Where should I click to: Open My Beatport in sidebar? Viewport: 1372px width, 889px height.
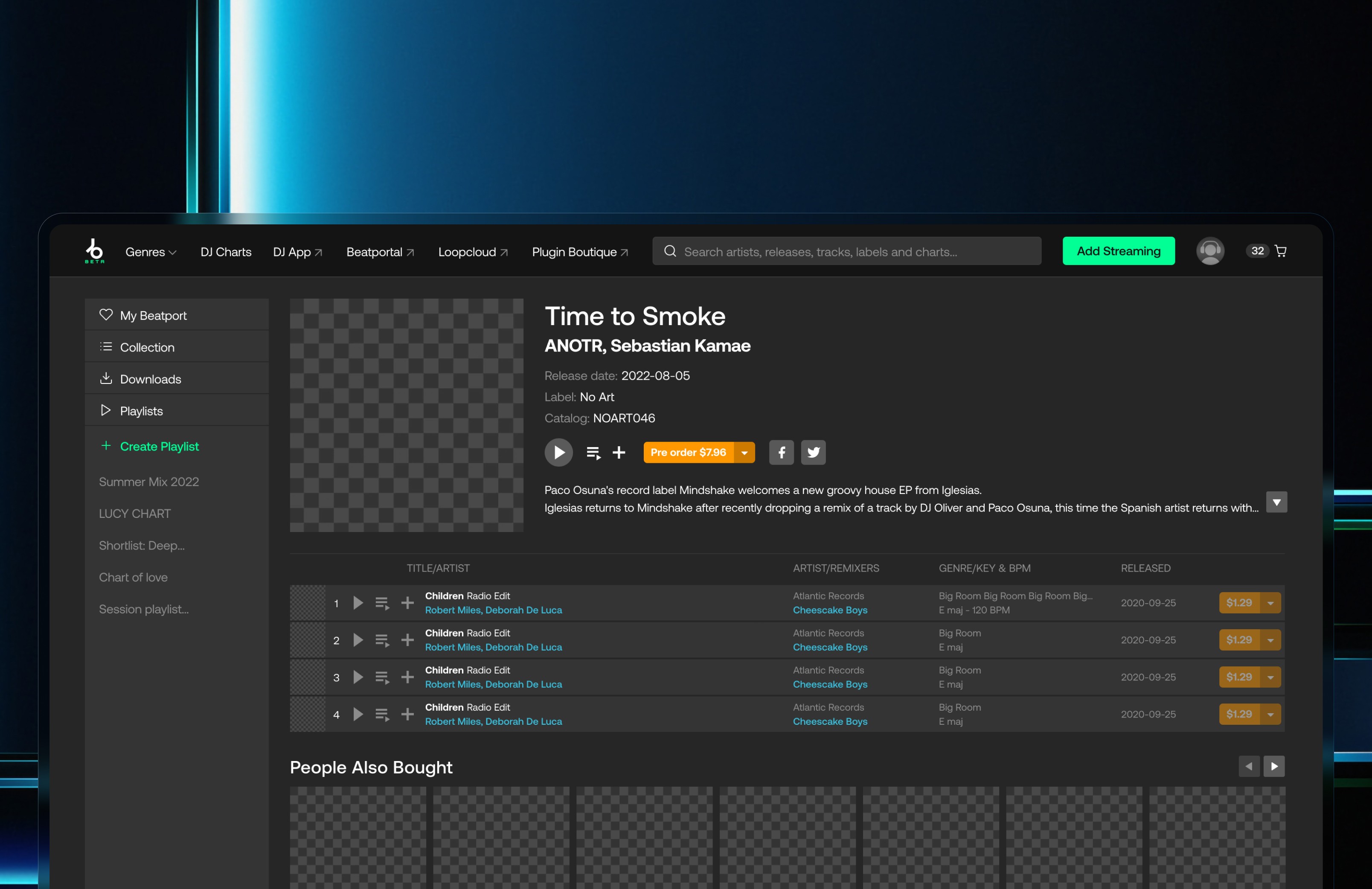coord(176,315)
